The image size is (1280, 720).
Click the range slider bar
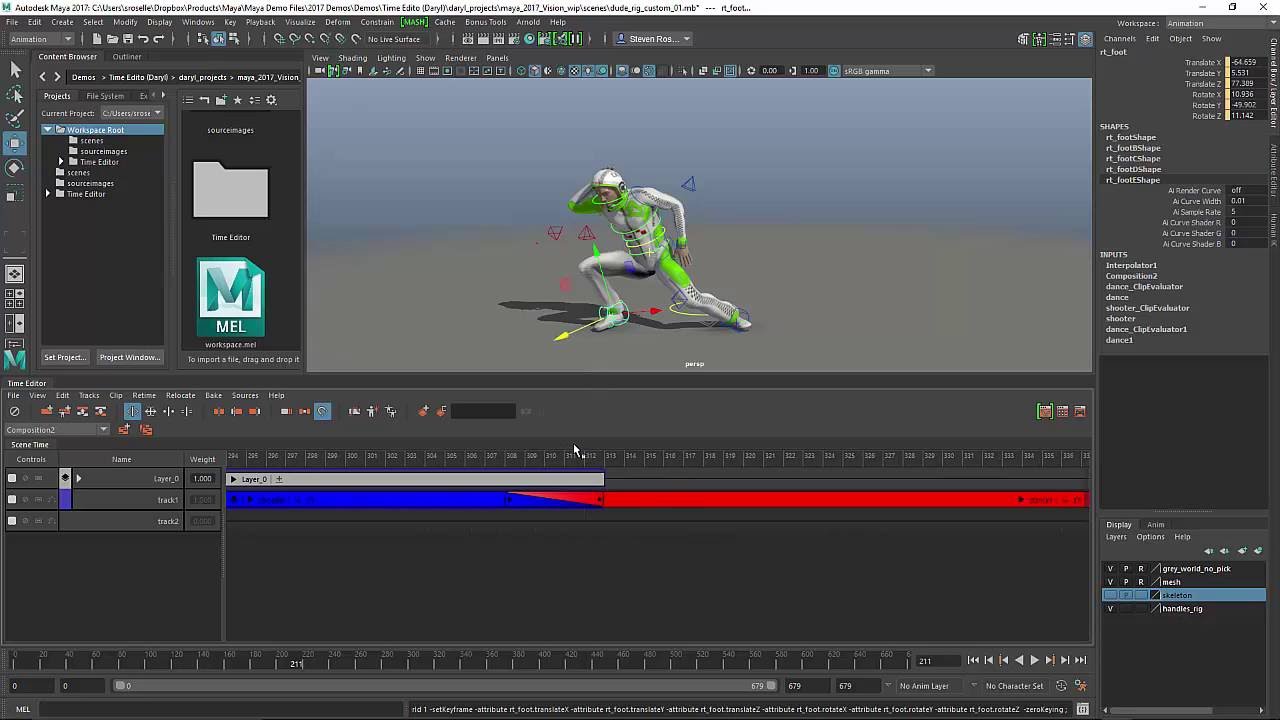tap(446, 686)
